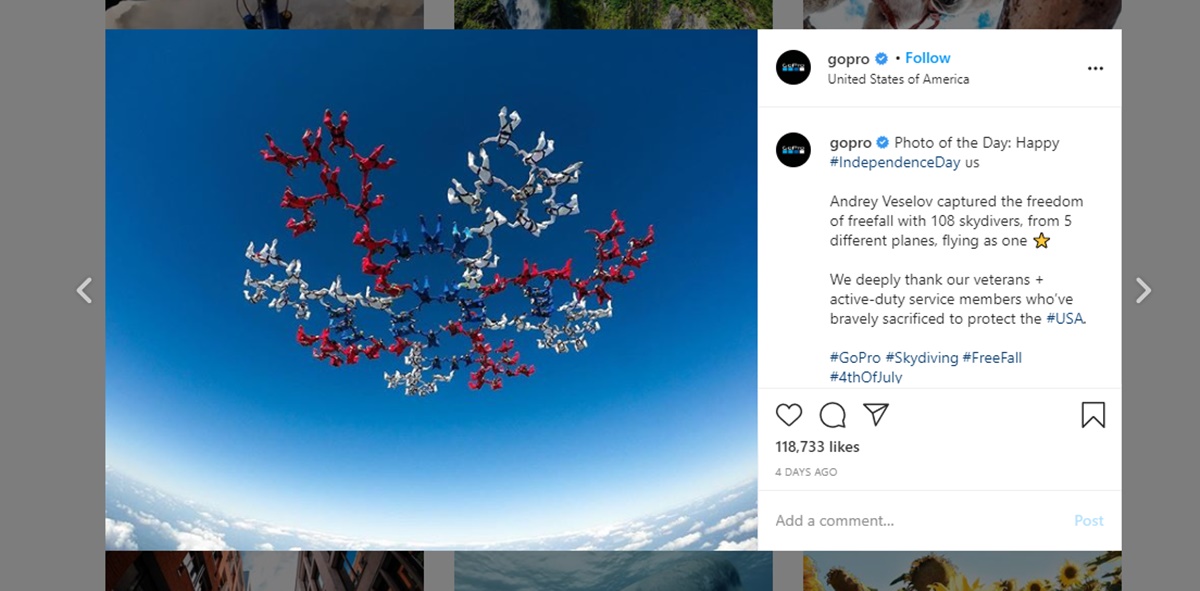
Task: Open the gopro avatar beside the caption
Action: coord(793,149)
